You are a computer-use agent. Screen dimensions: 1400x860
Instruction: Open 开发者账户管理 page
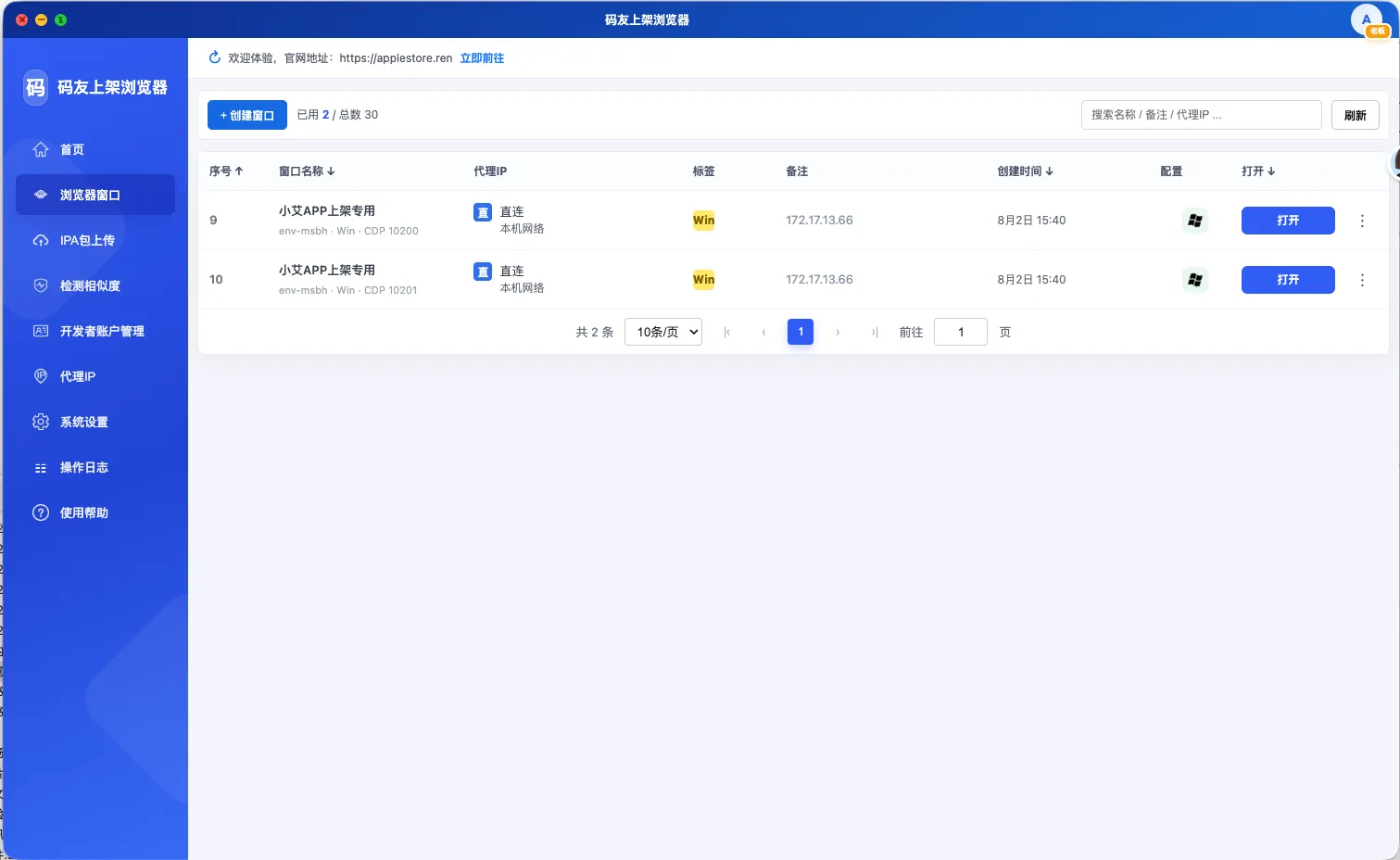(x=95, y=331)
